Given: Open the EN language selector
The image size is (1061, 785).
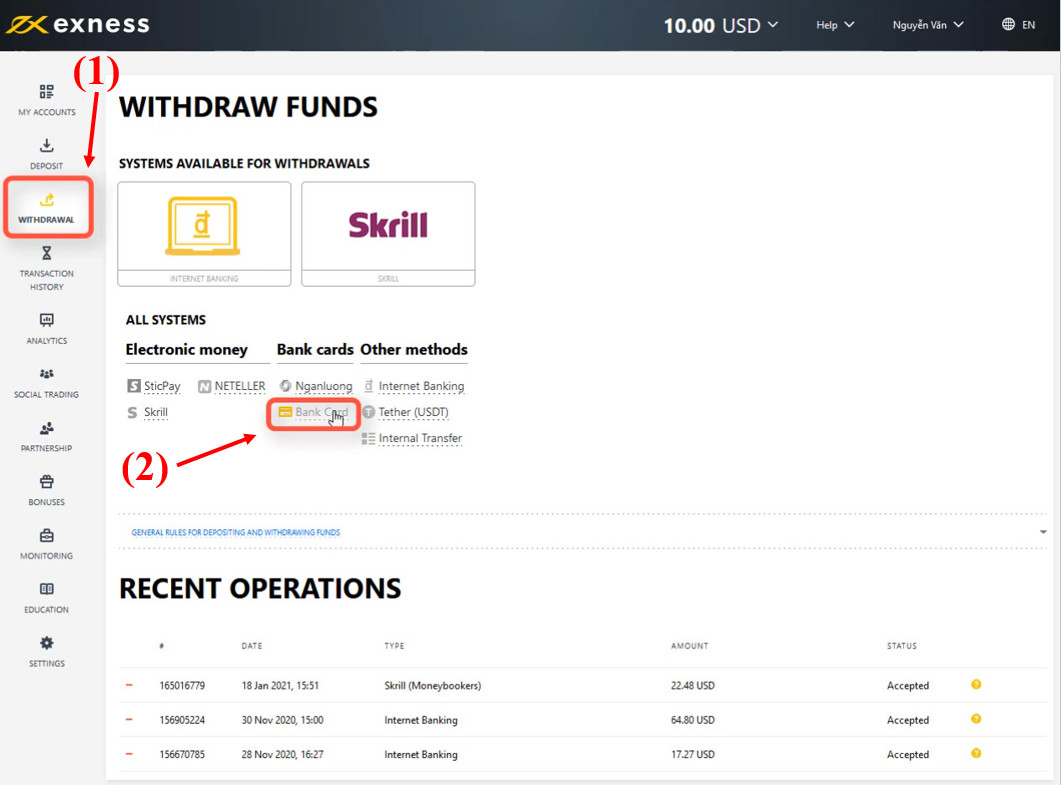Looking at the screenshot, I should [1029, 25].
